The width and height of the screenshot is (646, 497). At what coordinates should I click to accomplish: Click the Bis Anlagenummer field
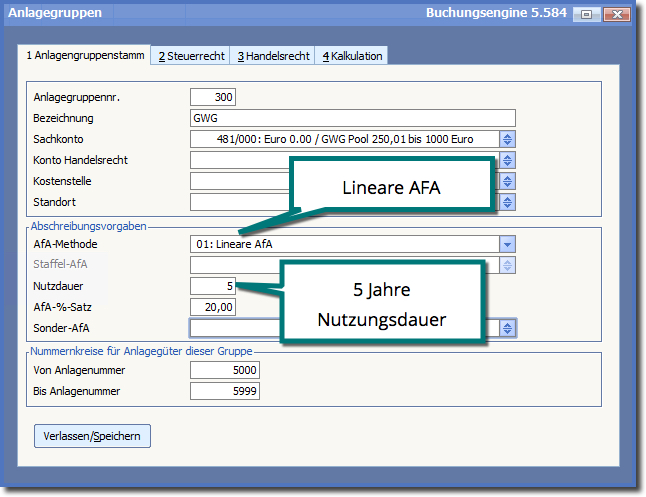point(224,391)
